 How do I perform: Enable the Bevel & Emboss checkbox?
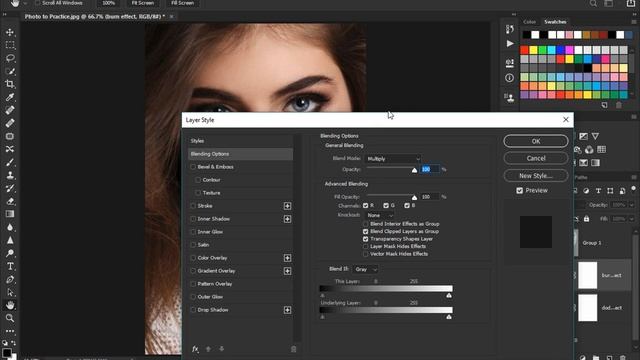(x=193, y=167)
